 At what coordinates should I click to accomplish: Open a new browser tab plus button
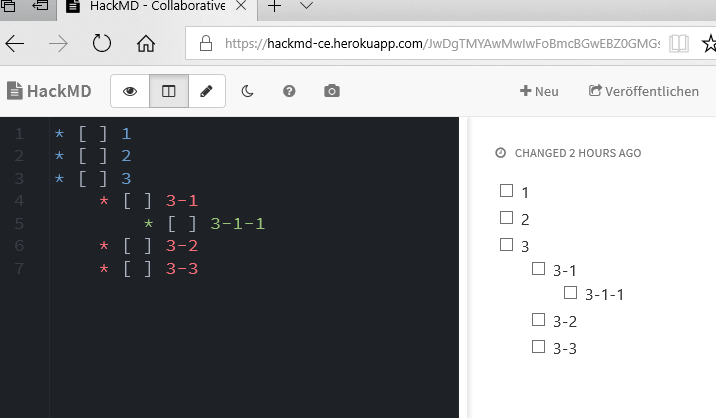pos(274,6)
